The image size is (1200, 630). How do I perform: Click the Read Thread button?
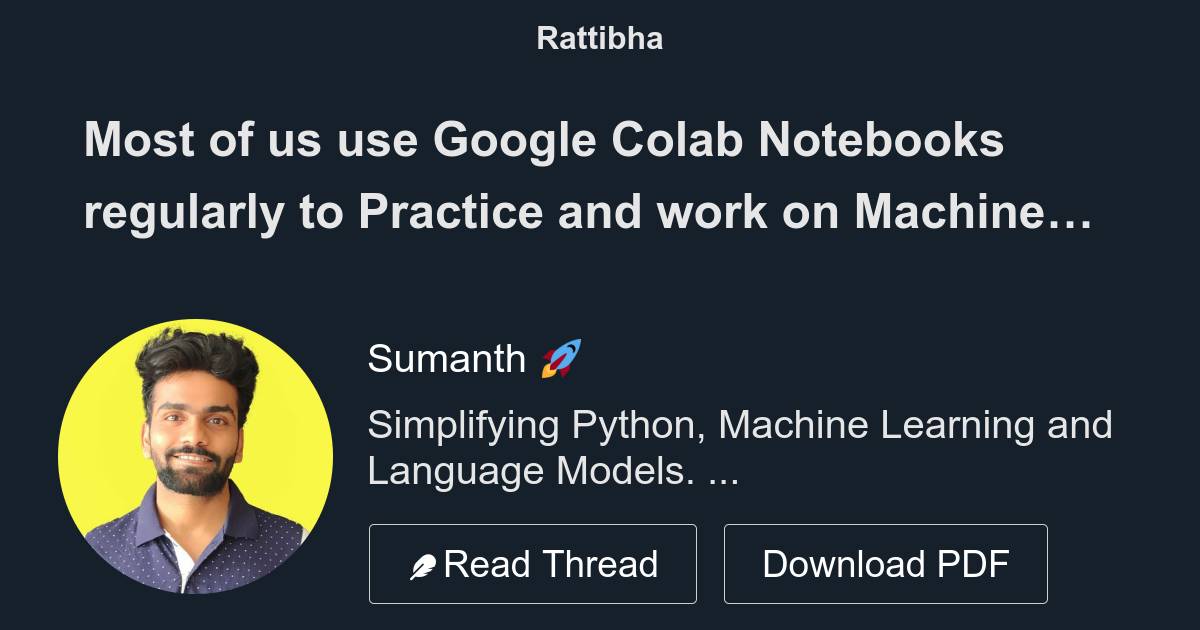533,563
